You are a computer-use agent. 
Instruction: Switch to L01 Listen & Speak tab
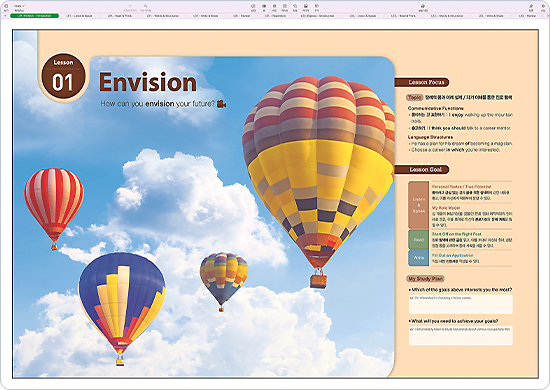79,16
